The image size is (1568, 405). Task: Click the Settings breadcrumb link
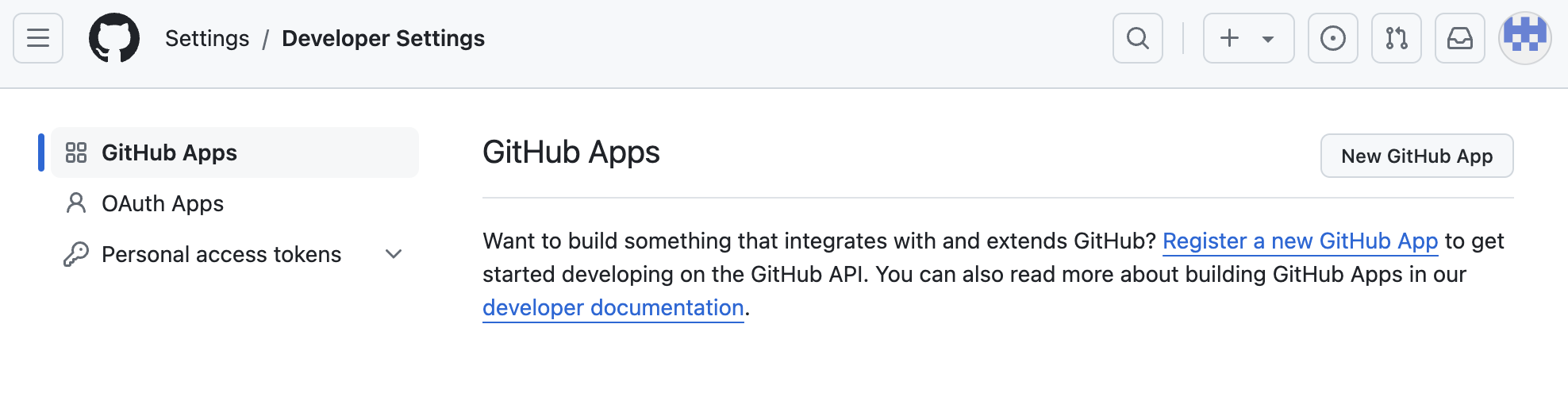click(x=207, y=38)
